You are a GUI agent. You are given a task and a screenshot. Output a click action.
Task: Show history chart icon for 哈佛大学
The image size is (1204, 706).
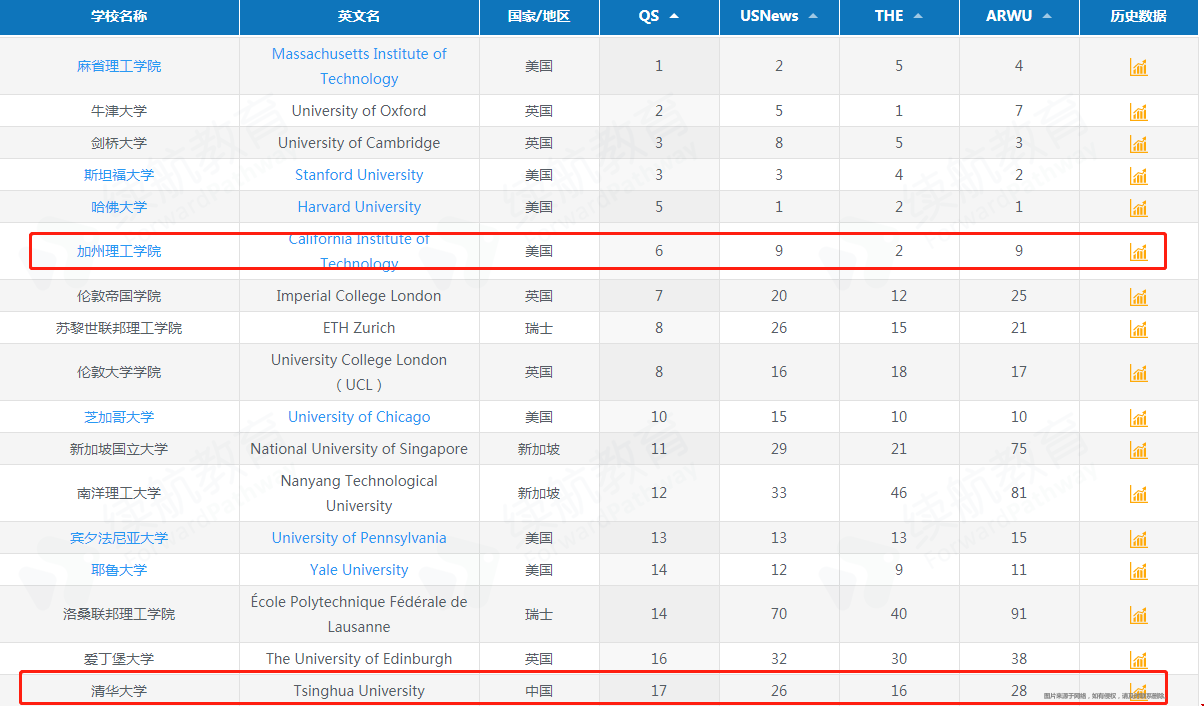(x=1138, y=208)
